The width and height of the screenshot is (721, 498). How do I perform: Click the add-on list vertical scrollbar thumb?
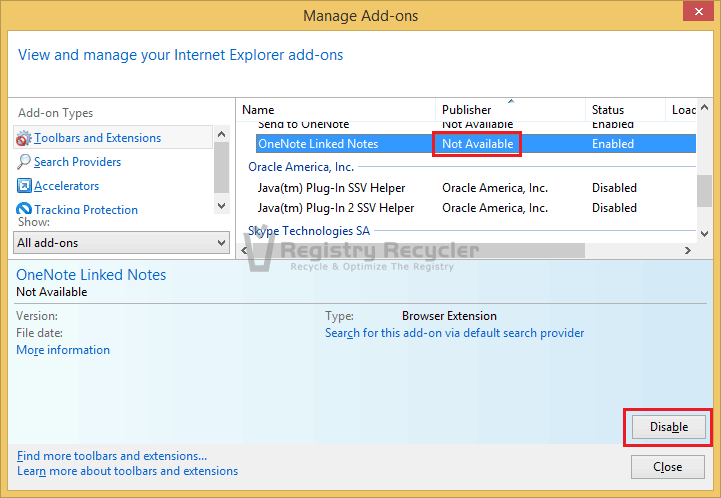[704, 191]
